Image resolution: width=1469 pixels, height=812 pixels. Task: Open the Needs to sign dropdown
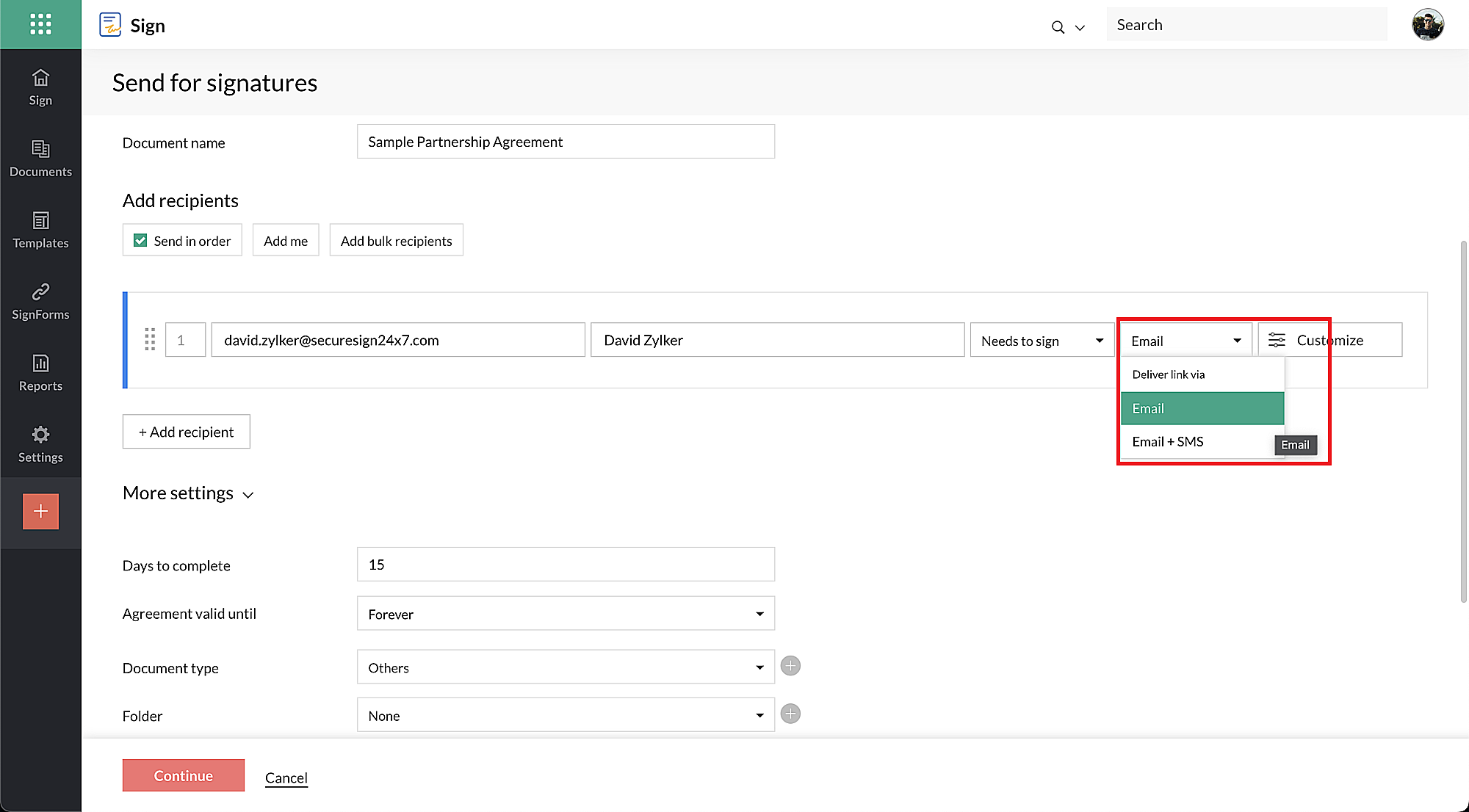click(1042, 341)
